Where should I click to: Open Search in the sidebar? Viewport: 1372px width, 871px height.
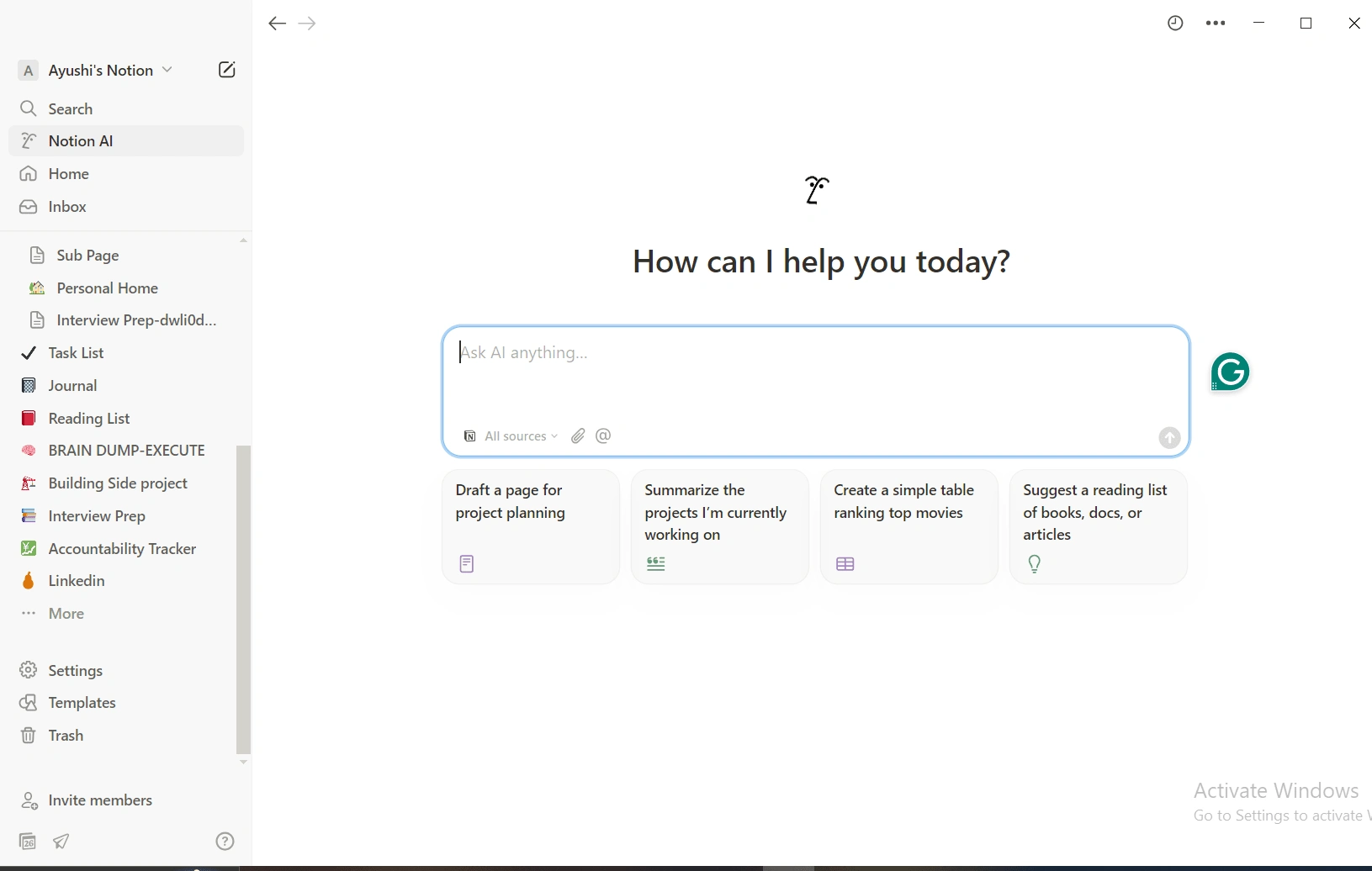pos(126,108)
